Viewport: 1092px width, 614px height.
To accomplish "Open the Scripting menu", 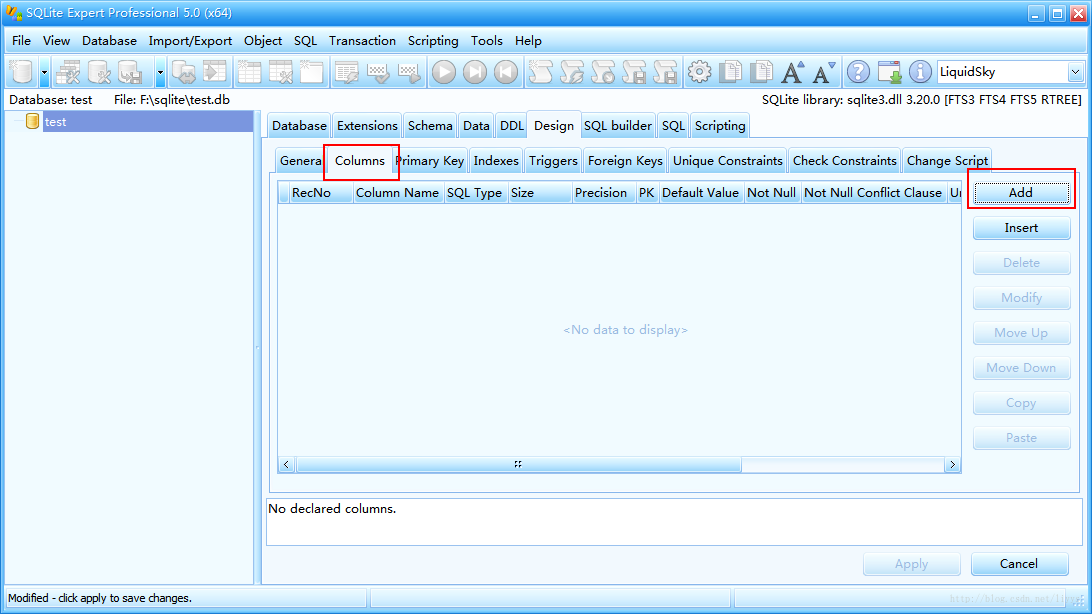I will [x=433, y=40].
